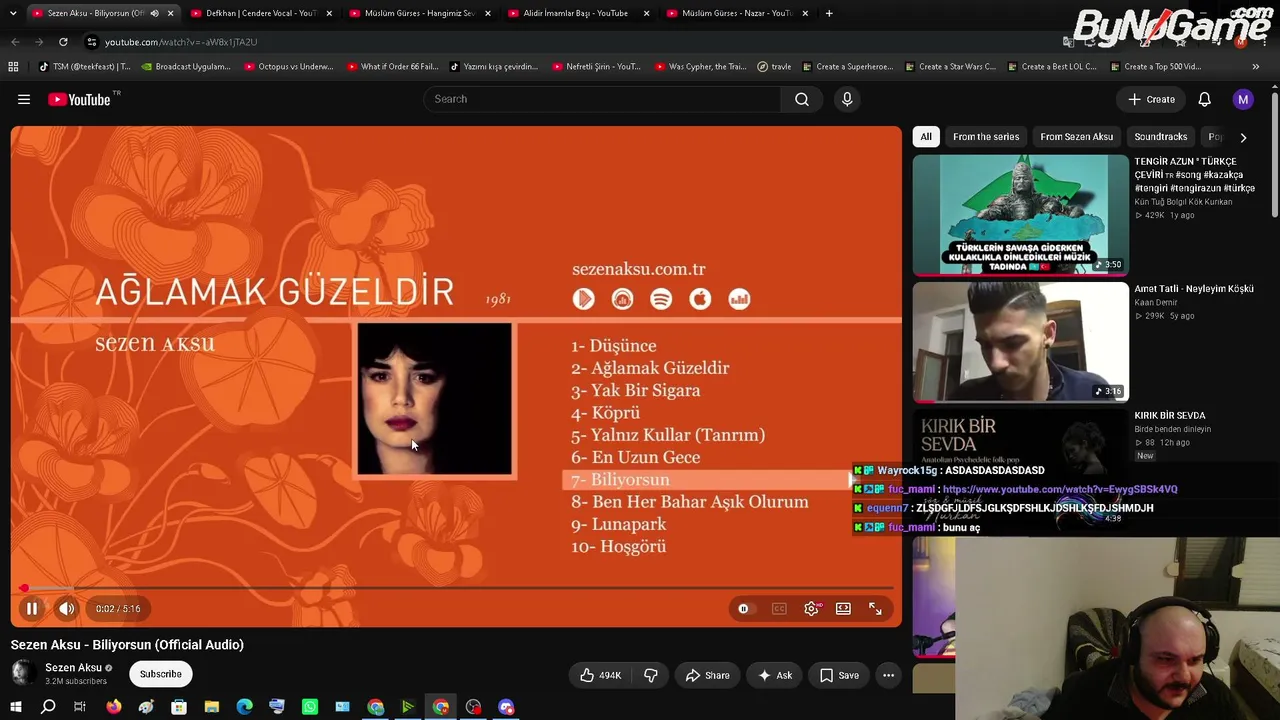The height and width of the screenshot is (720, 1280).
Task: Open WhatsApp from the taskbar
Action: tap(310, 707)
